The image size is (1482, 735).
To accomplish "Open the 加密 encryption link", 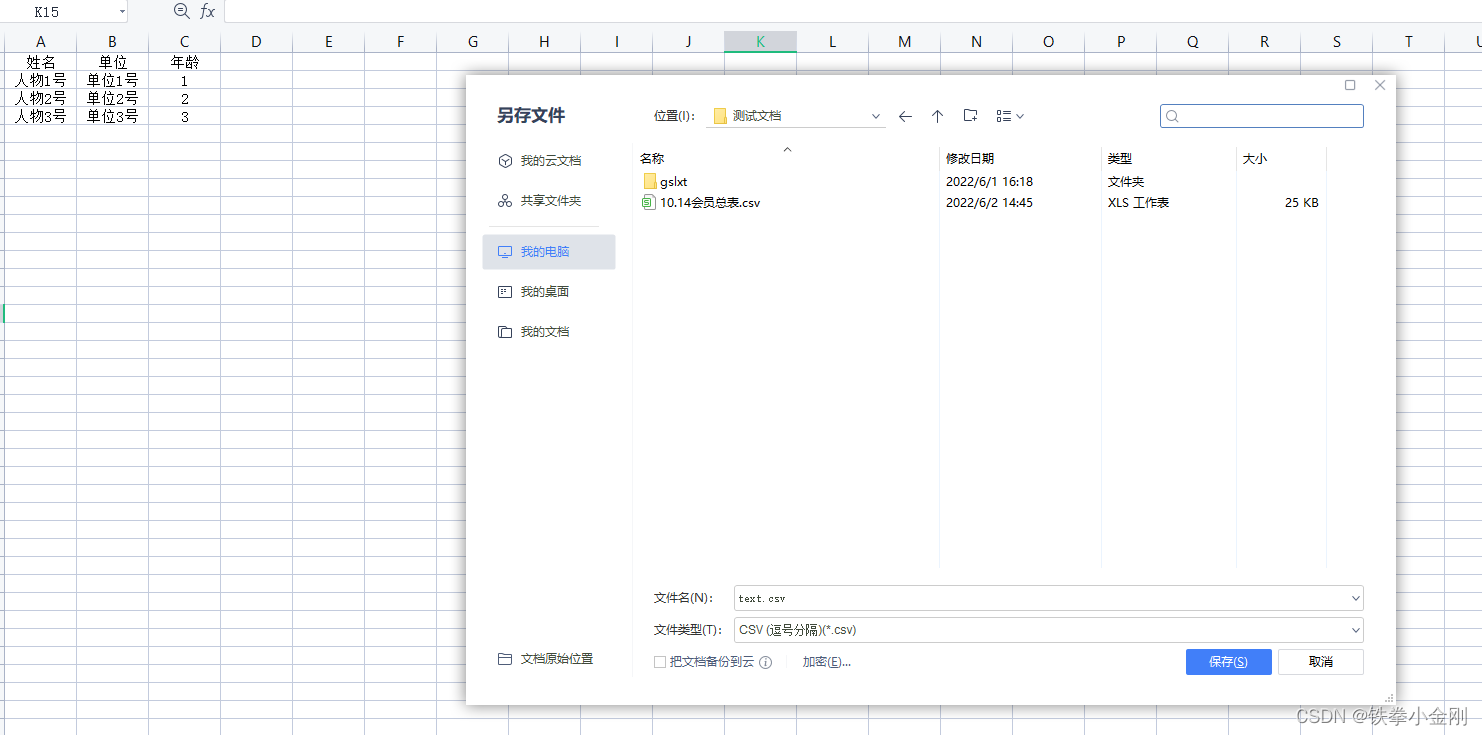I will pos(826,661).
